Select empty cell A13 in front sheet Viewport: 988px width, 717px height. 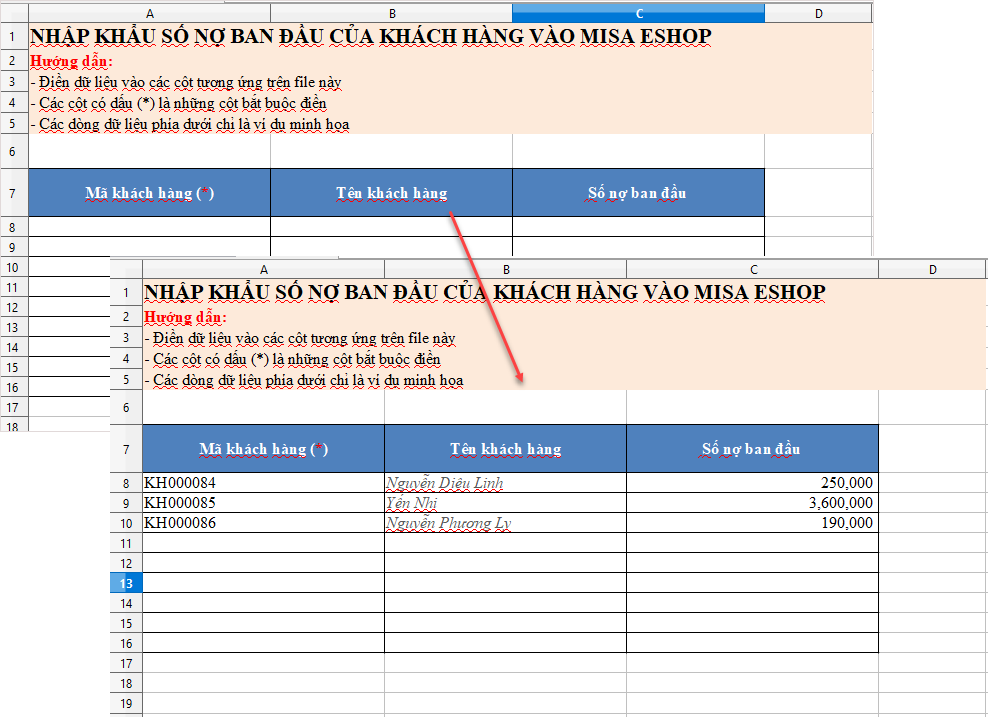pos(263,583)
